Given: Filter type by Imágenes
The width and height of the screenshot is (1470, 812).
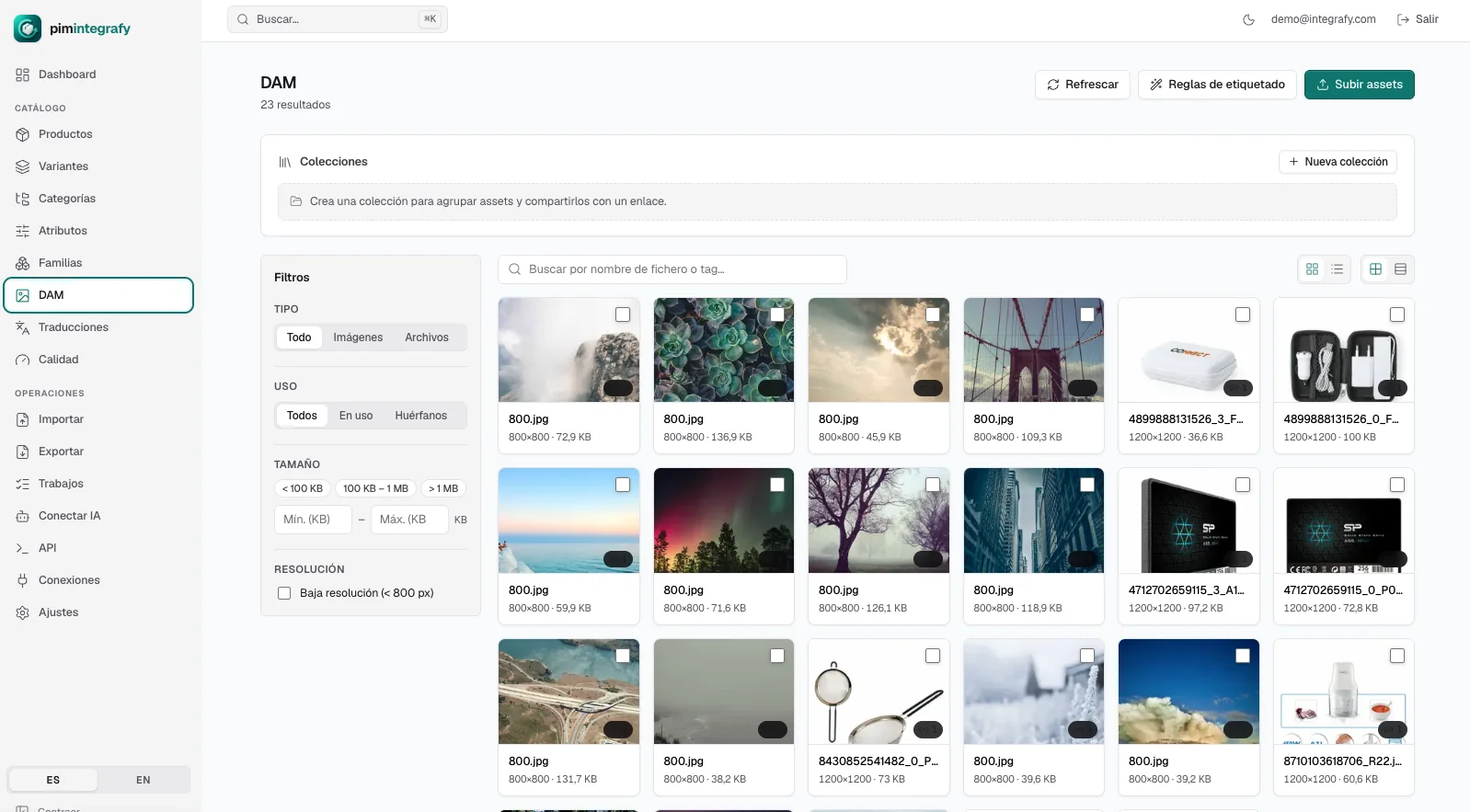Looking at the screenshot, I should 358,337.
